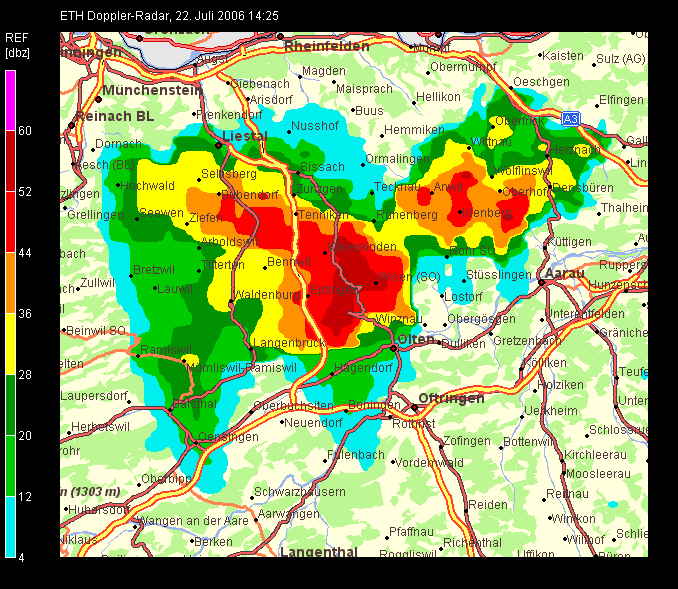678x589 pixels.
Task: Click the dark red 52-60 legend band
Action: pos(10,161)
